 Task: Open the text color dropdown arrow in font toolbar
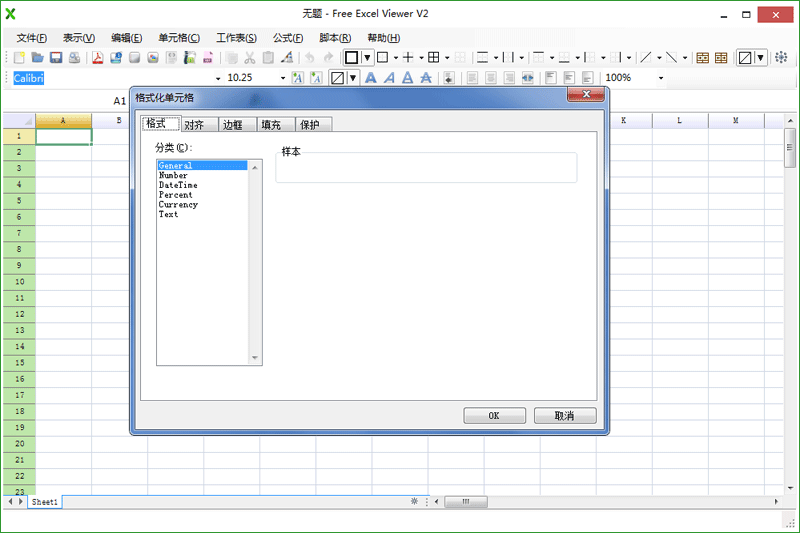353,78
